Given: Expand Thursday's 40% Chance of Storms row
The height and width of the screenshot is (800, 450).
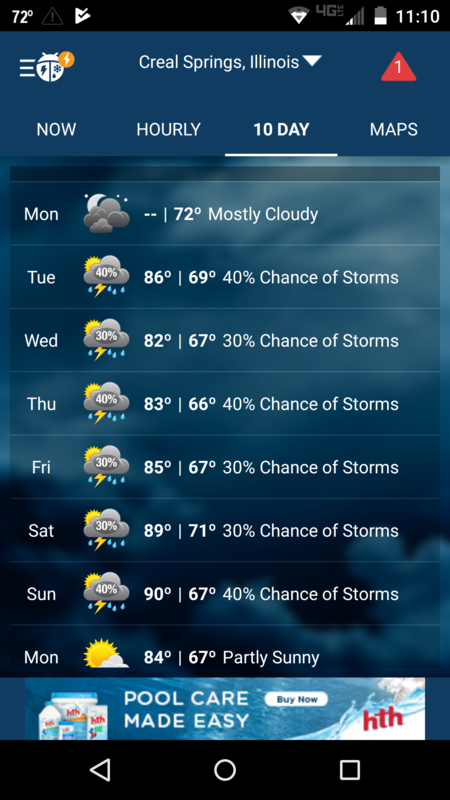Looking at the screenshot, I should tap(225, 404).
